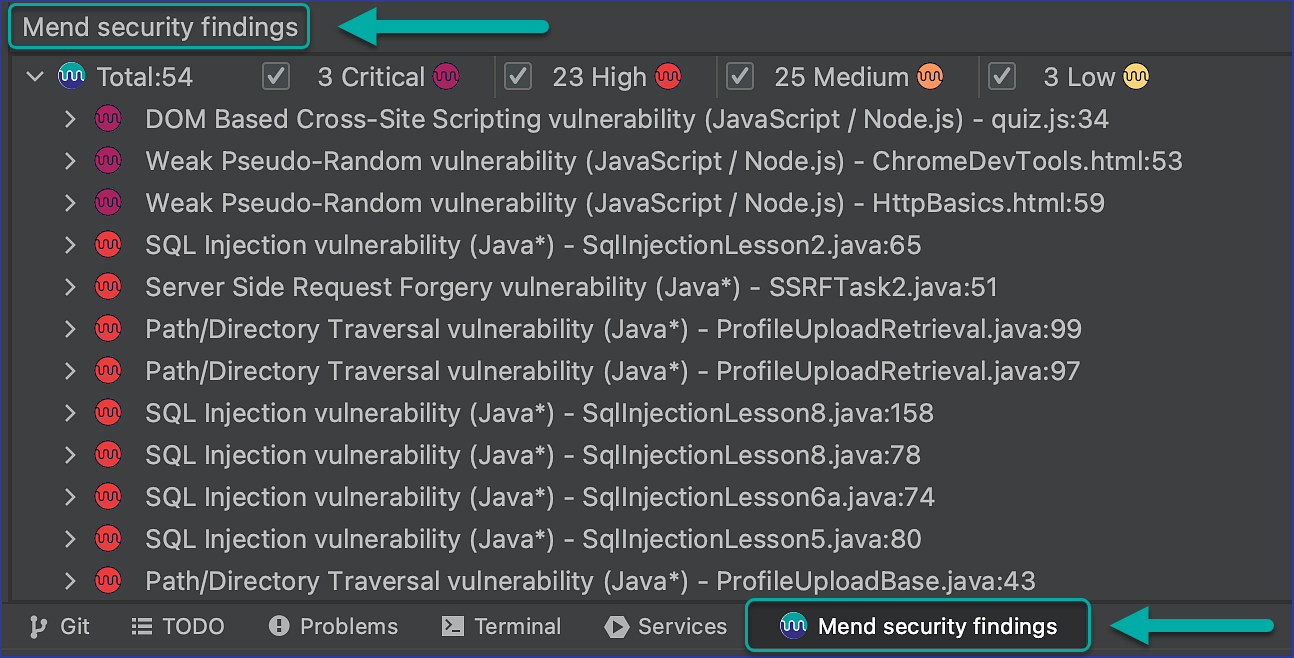
Task: Uncheck the 3 Low checkbox
Action: [x=1001, y=76]
